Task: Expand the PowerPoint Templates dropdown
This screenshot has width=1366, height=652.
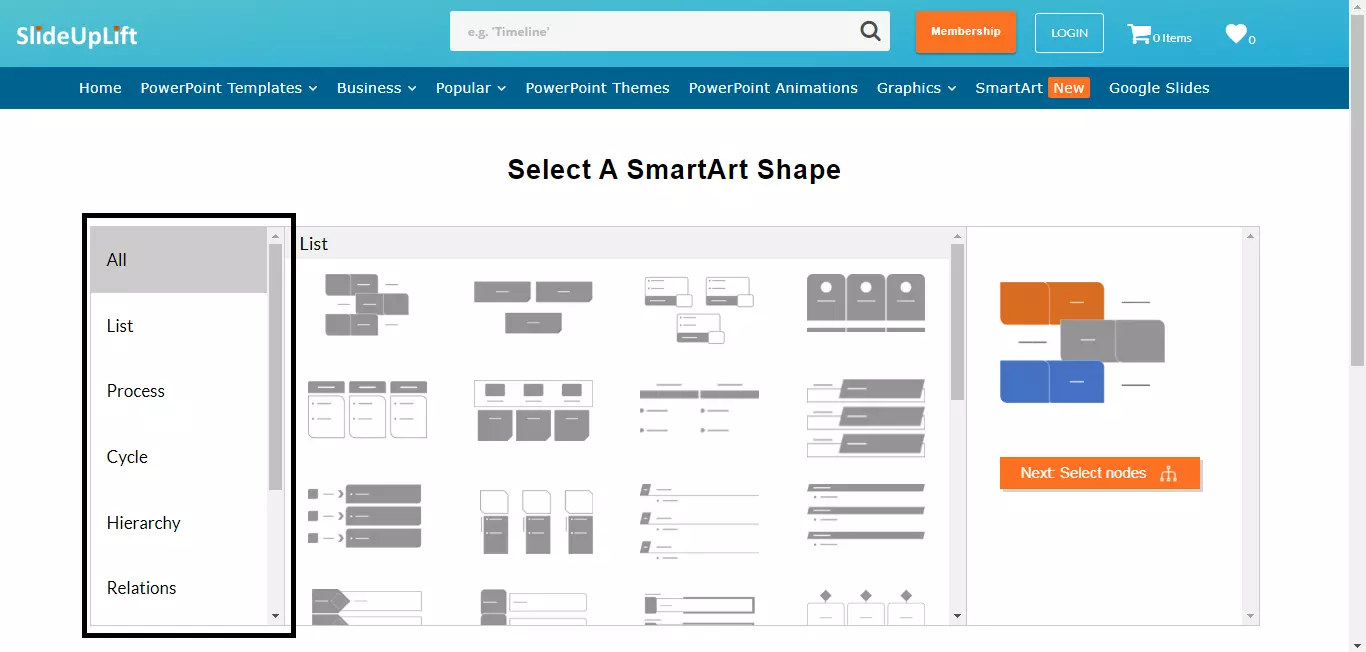Action: coord(229,88)
